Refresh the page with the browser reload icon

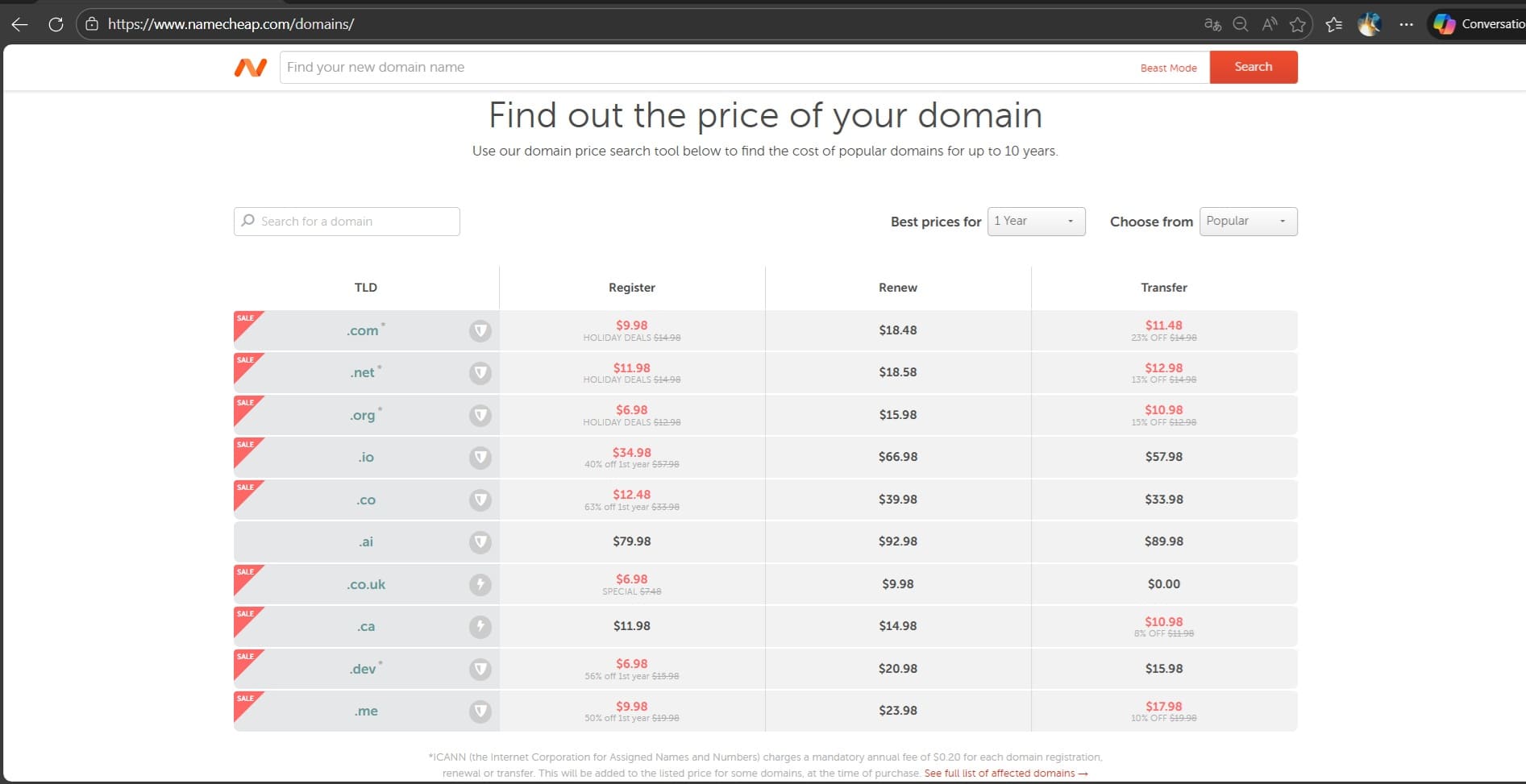pyautogui.click(x=56, y=24)
